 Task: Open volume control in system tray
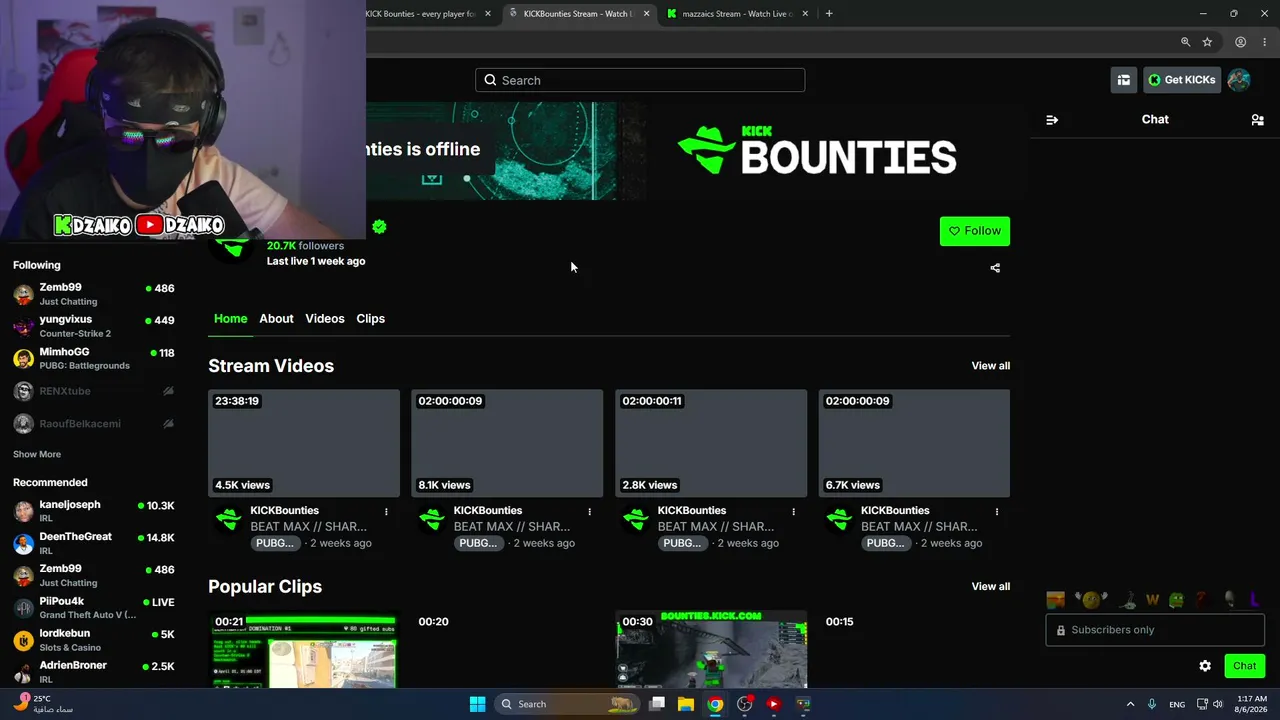click(x=1218, y=704)
